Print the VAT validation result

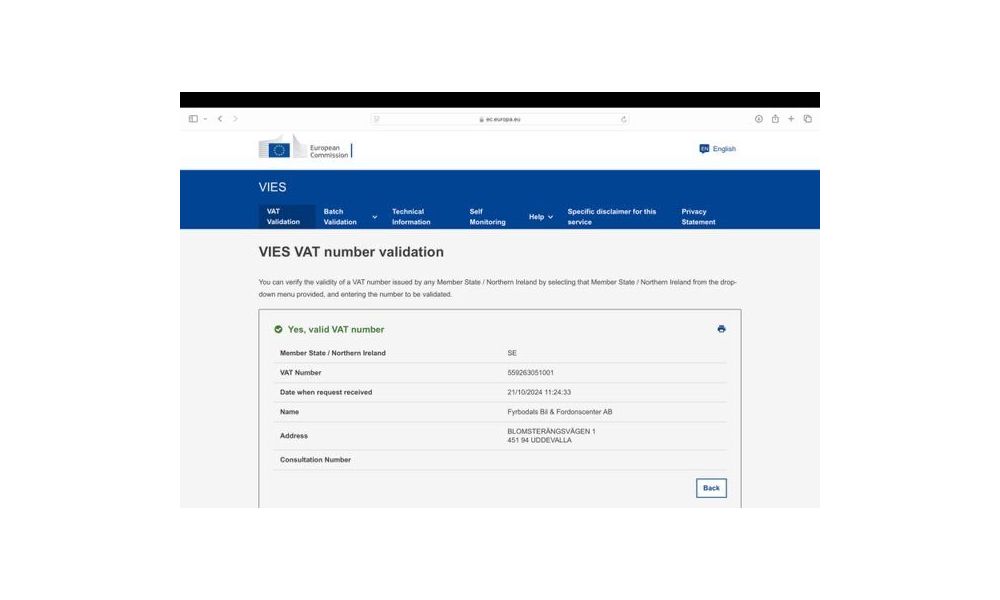click(721, 329)
